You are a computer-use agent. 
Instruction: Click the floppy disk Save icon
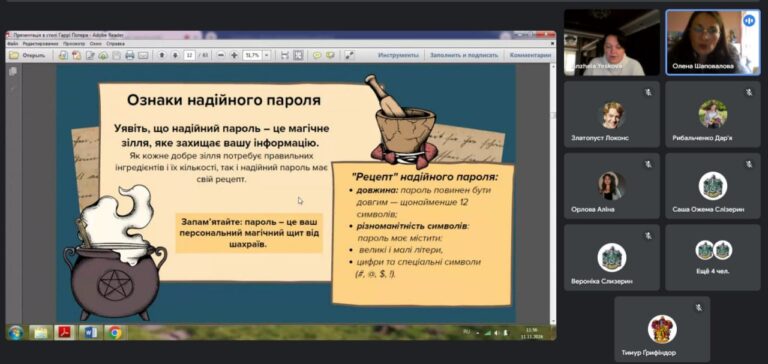pos(116,55)
